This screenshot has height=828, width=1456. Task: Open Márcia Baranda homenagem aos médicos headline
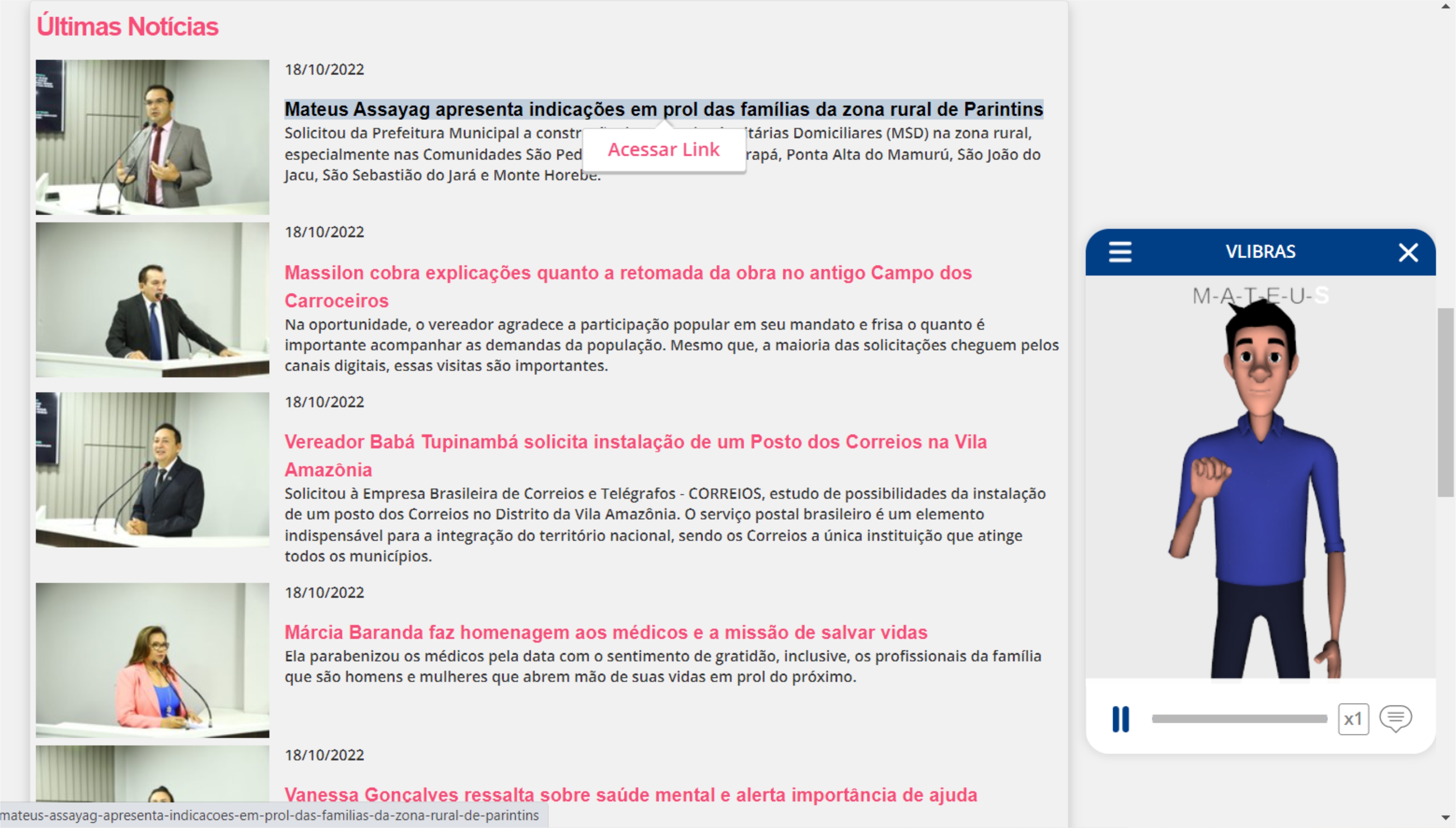[606, 632]
